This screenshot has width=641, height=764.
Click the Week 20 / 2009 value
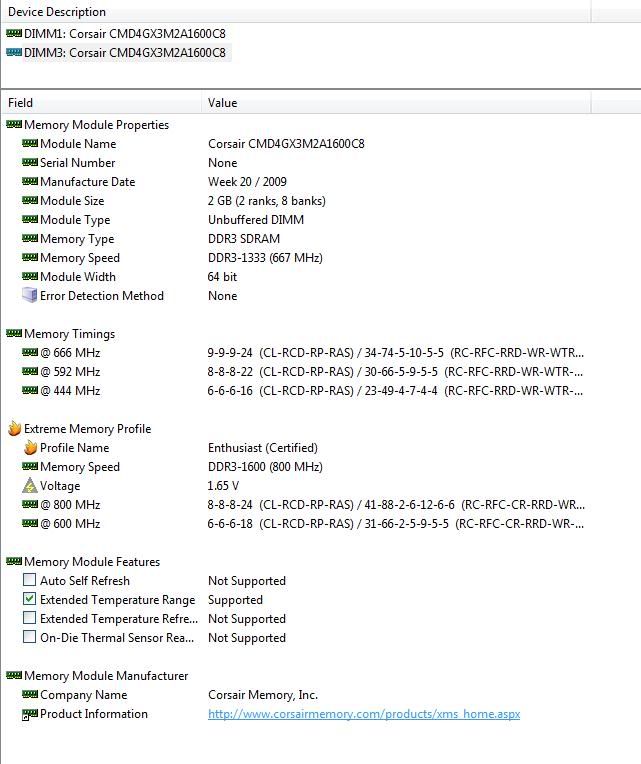247,182
